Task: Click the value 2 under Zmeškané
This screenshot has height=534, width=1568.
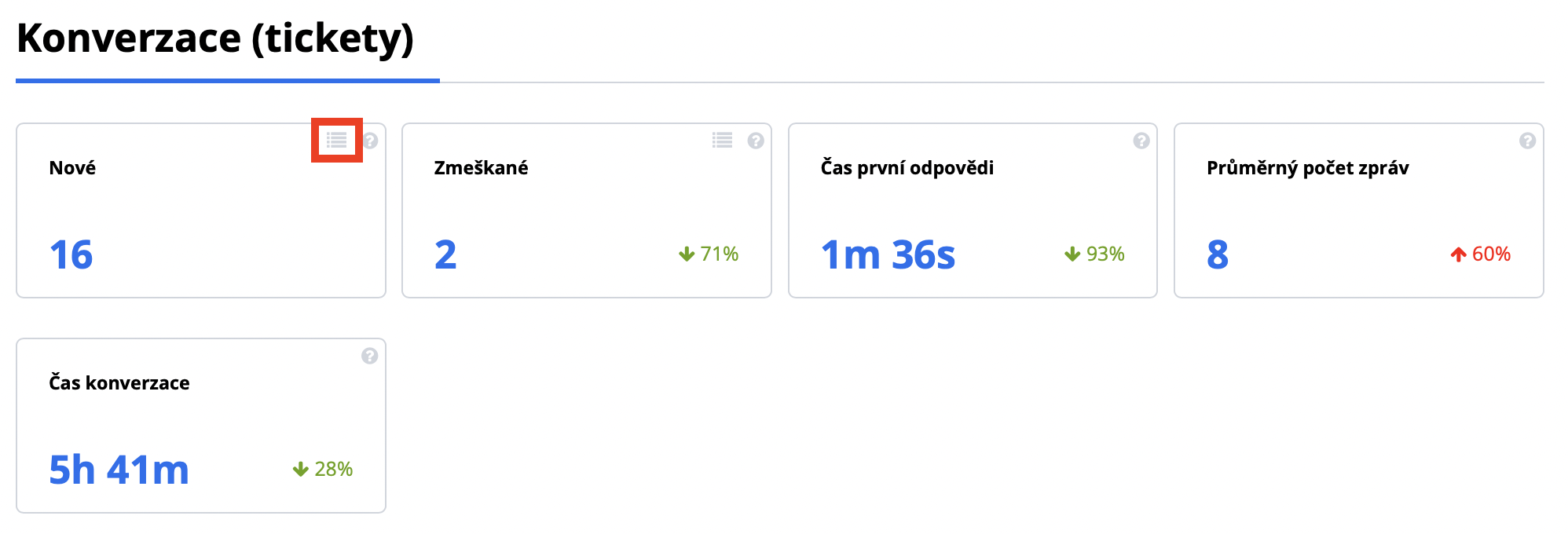Action: [x=445, y=254]
